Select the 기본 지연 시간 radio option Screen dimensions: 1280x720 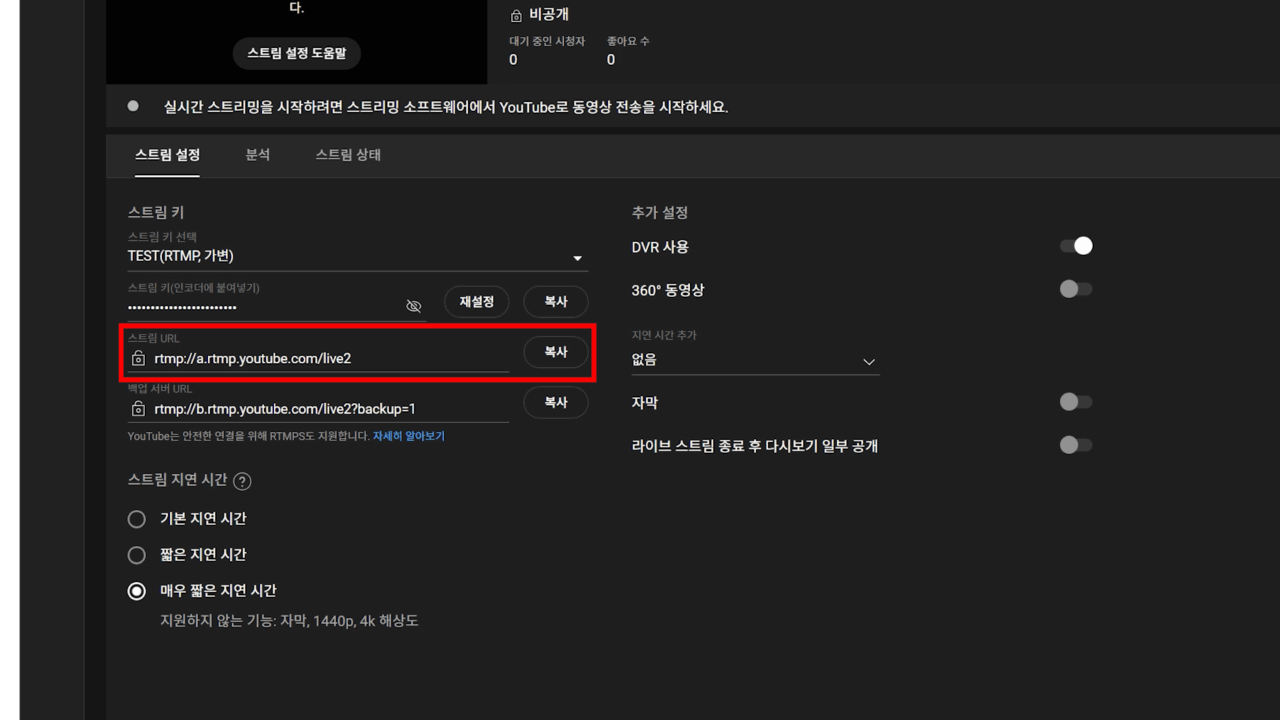[x=137, y=518]
